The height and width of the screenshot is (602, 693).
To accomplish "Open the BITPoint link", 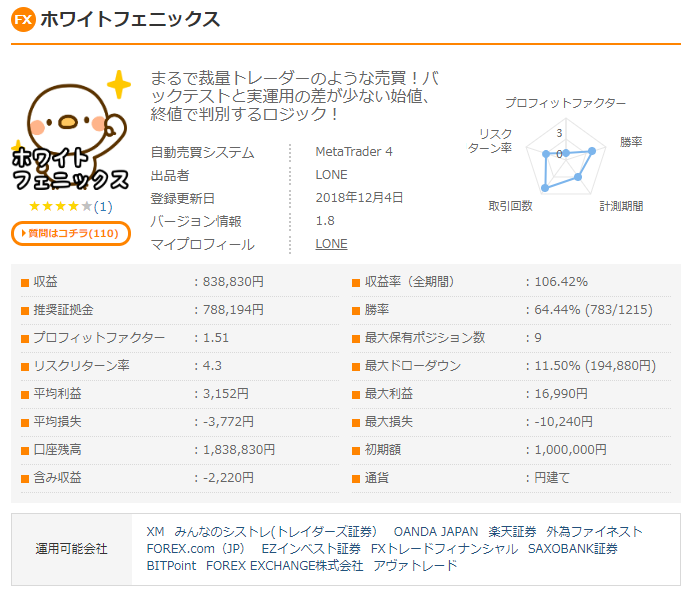I will (171, 566).
